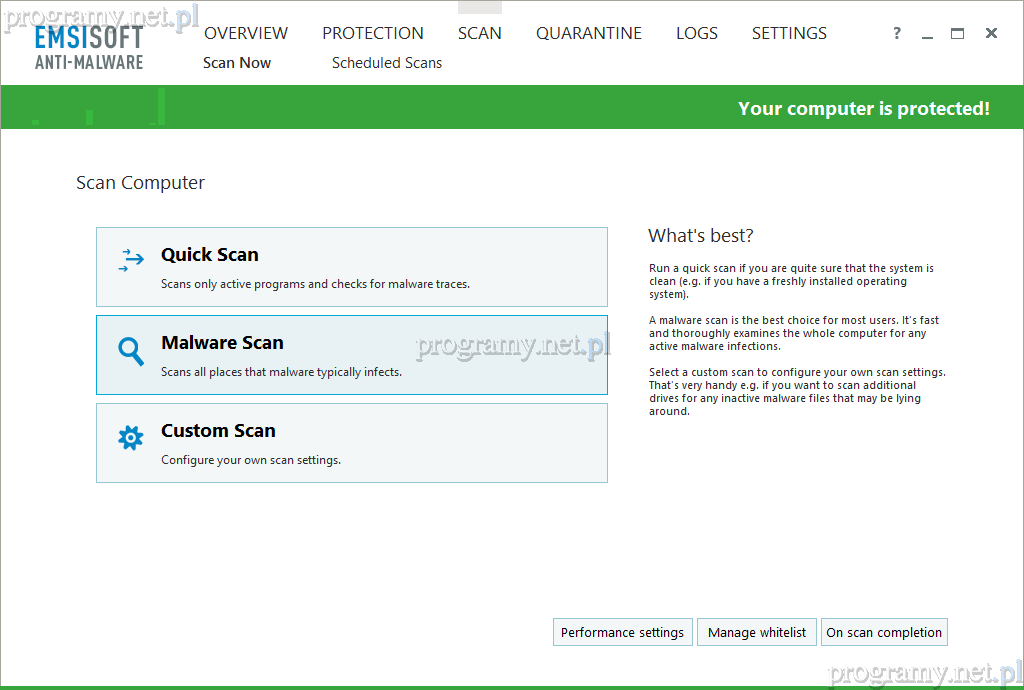Viewport: 1024px width, 690px height.
Task: Open help via the question mark icon
Action: pos(897,34)
